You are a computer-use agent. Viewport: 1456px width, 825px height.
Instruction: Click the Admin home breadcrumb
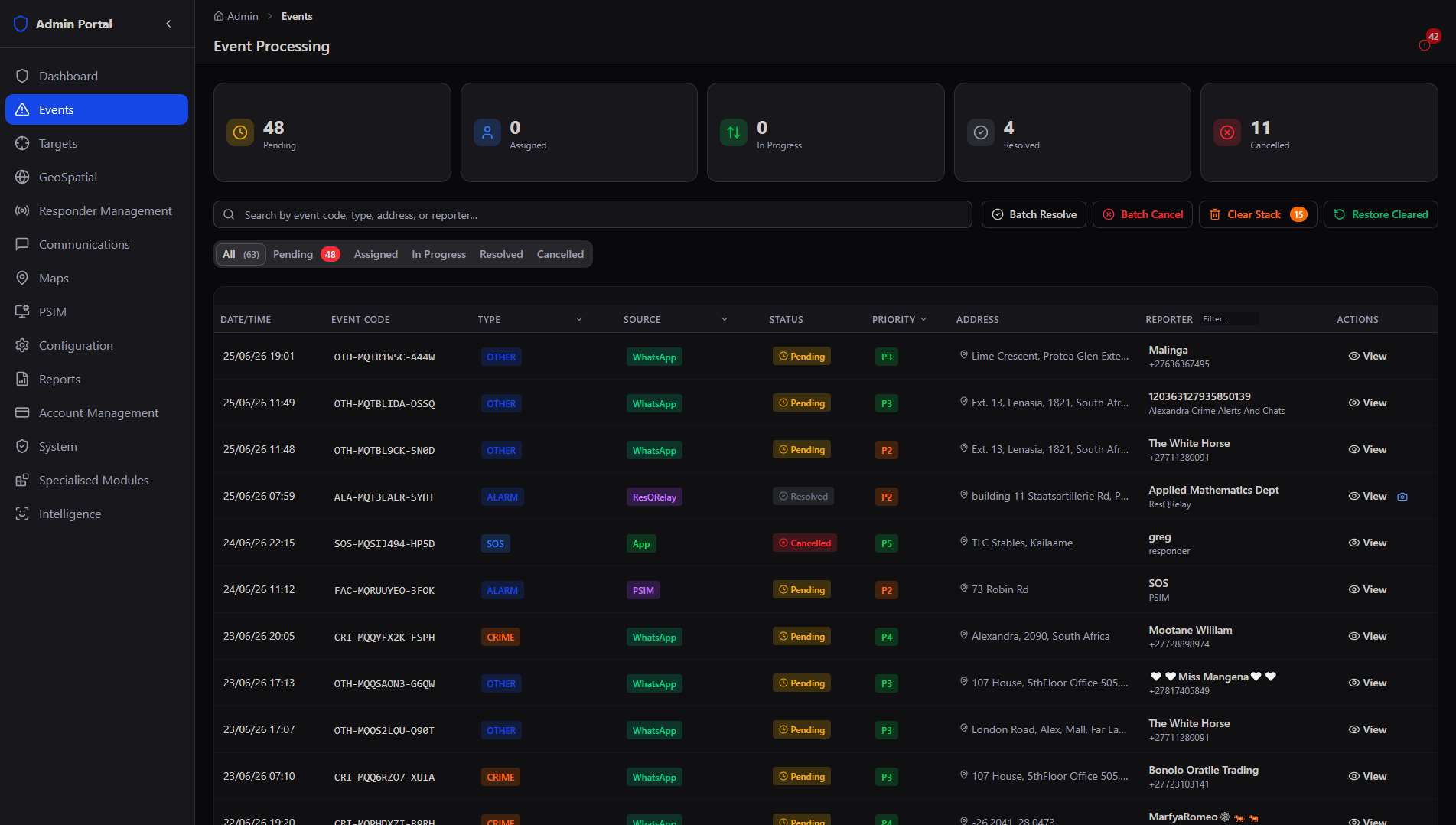click(236, 16)
